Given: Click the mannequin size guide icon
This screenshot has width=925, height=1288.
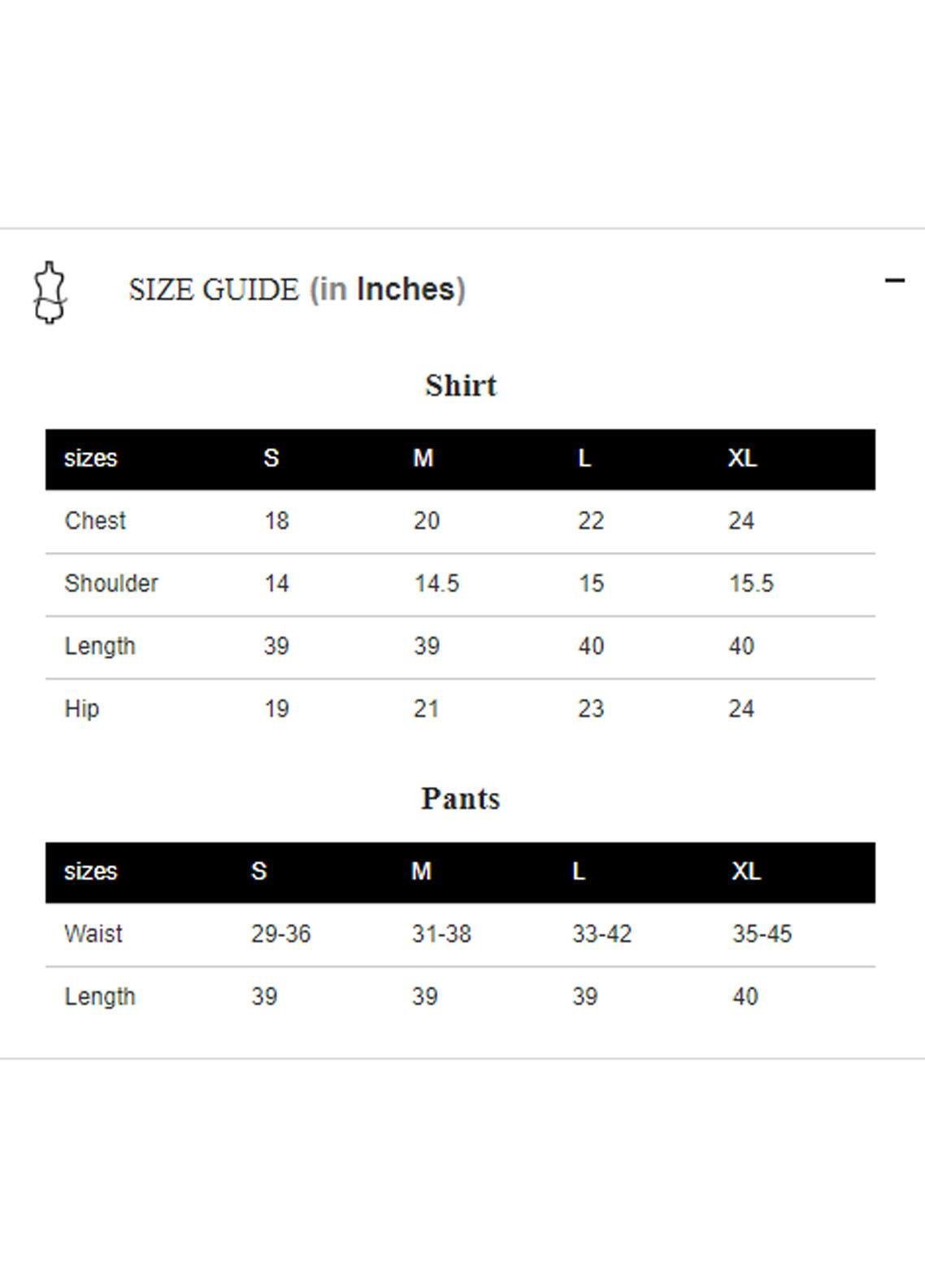Looking at the screenshot, I should coord(50,293).
